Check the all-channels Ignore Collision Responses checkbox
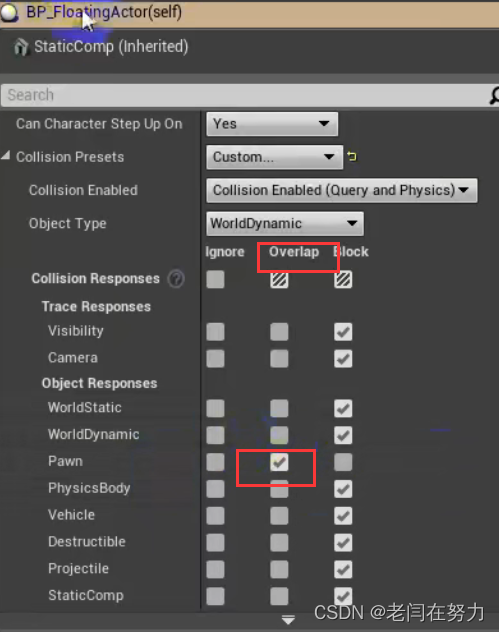 coord(215,279)
